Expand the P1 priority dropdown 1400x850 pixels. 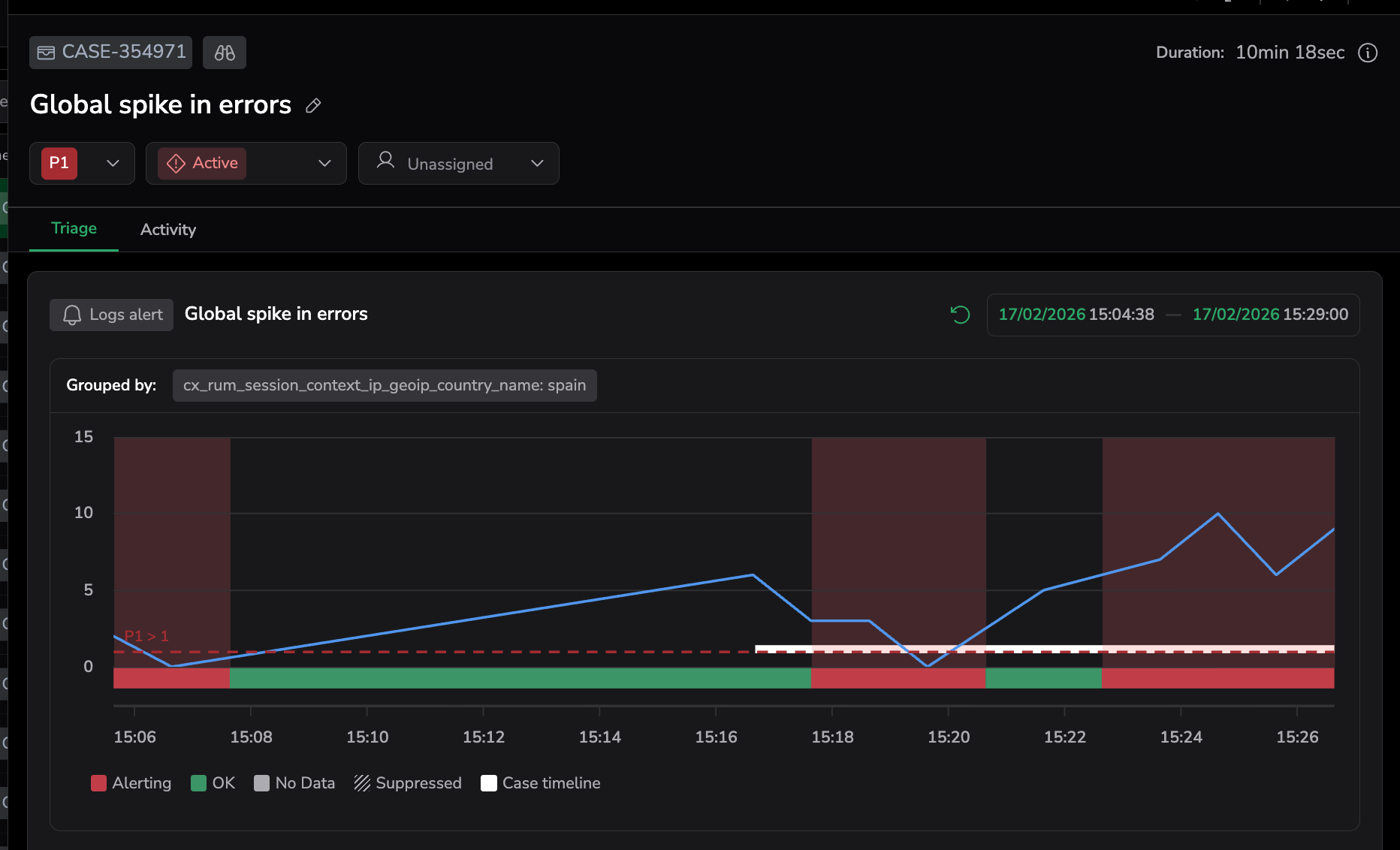tap(113, 164)
